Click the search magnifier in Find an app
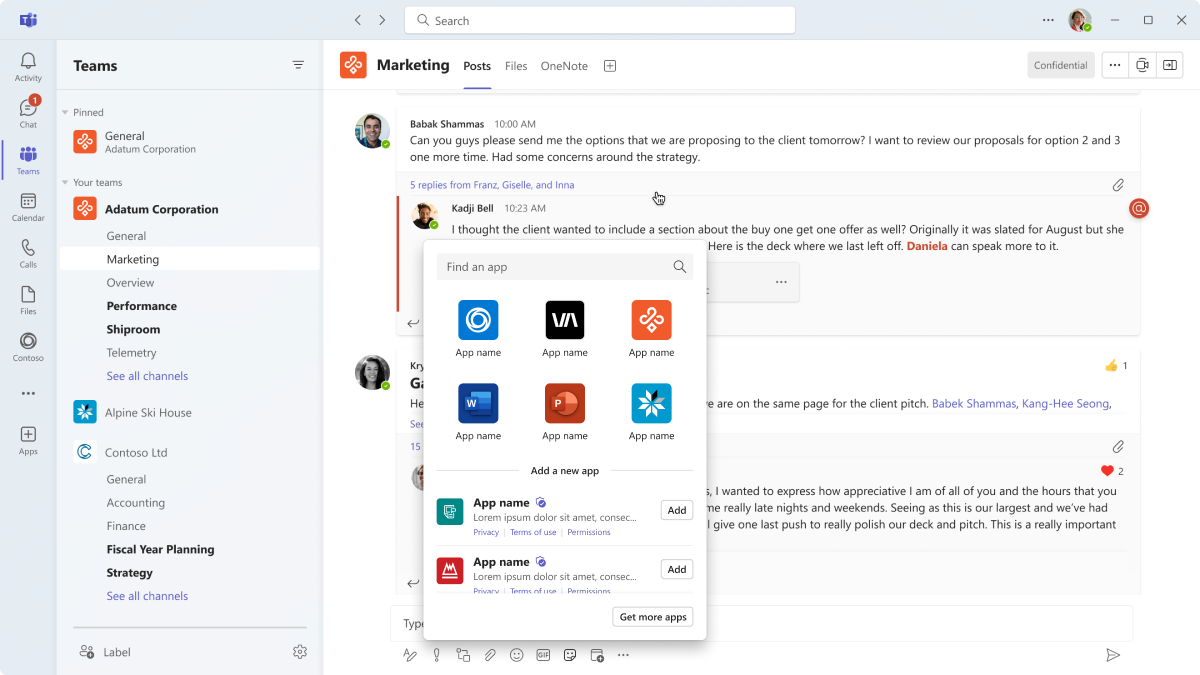 [x=680, y=267]
